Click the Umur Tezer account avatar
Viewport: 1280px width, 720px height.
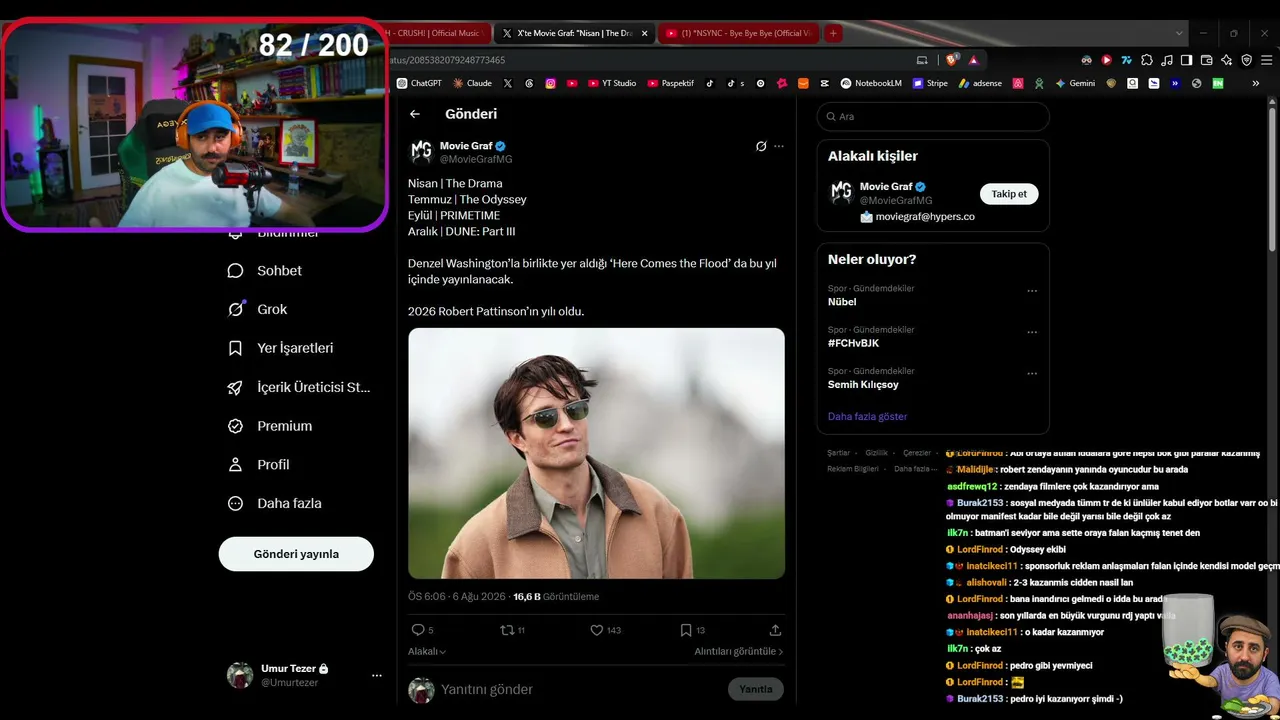(240, 675)
